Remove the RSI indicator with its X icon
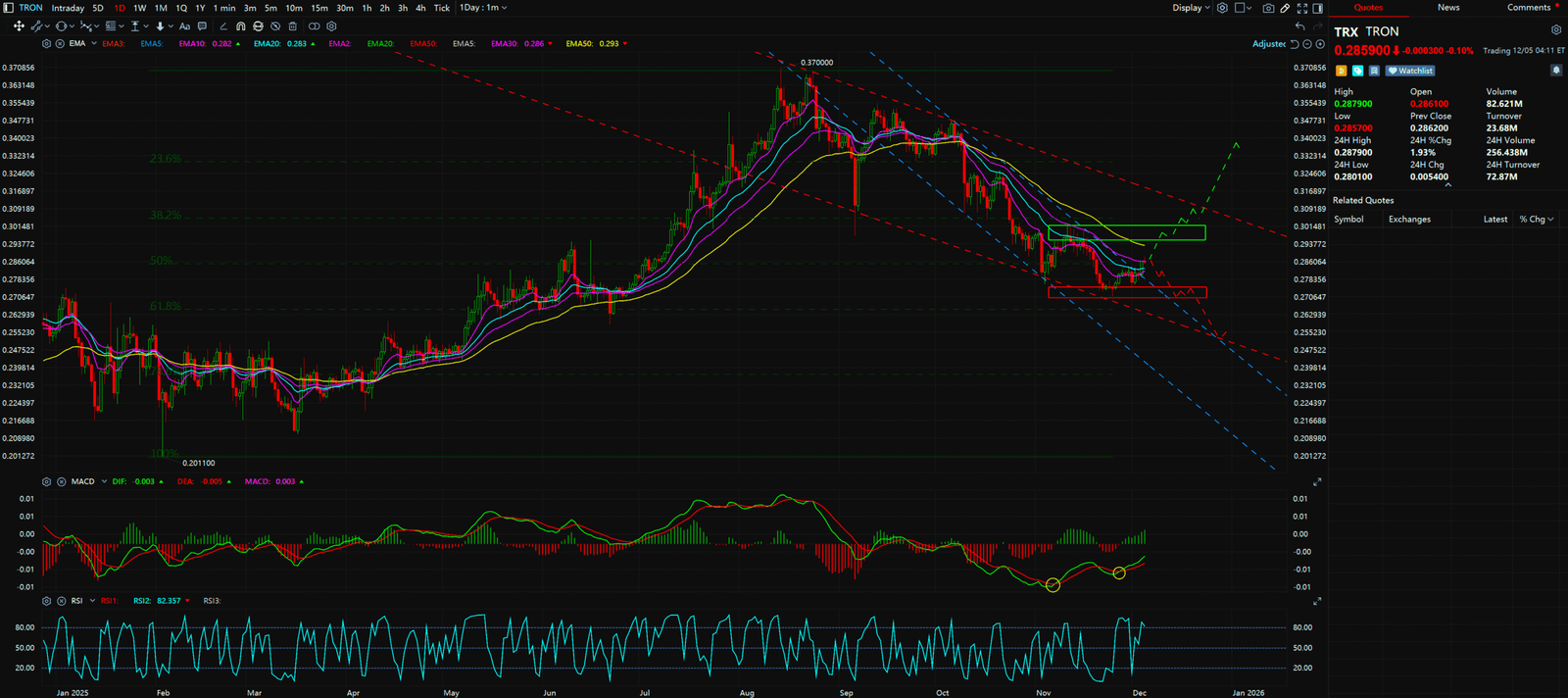 click(x=61, y=600)
